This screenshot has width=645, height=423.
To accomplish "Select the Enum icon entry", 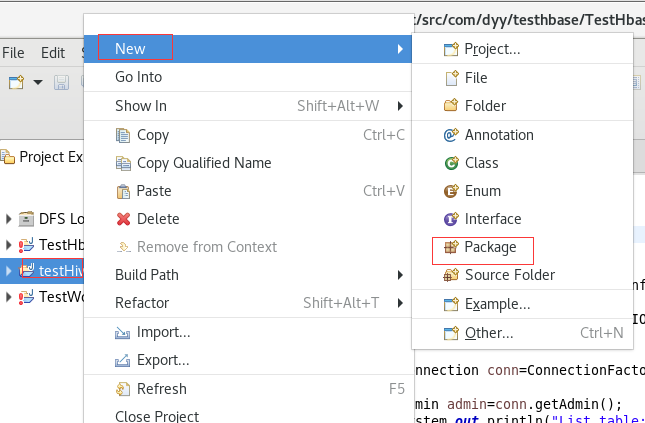I will tap(449, 191).
